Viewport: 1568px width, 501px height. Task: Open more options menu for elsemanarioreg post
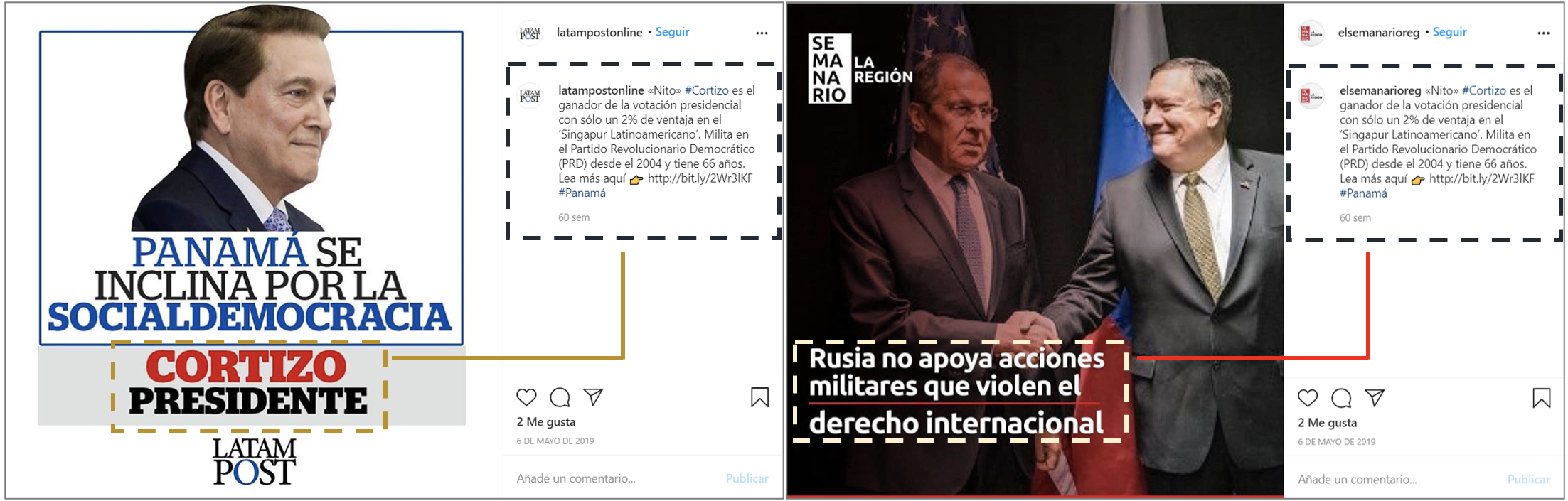tap(1543, 33)
